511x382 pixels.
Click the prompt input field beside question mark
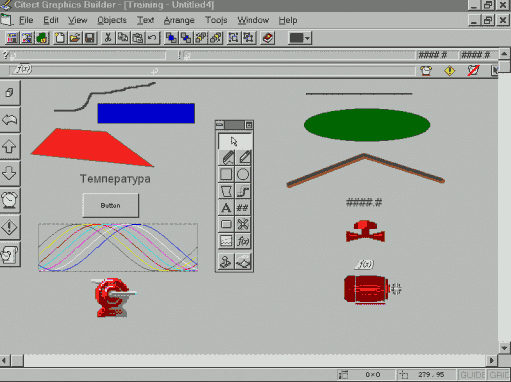tap(88, 55)
